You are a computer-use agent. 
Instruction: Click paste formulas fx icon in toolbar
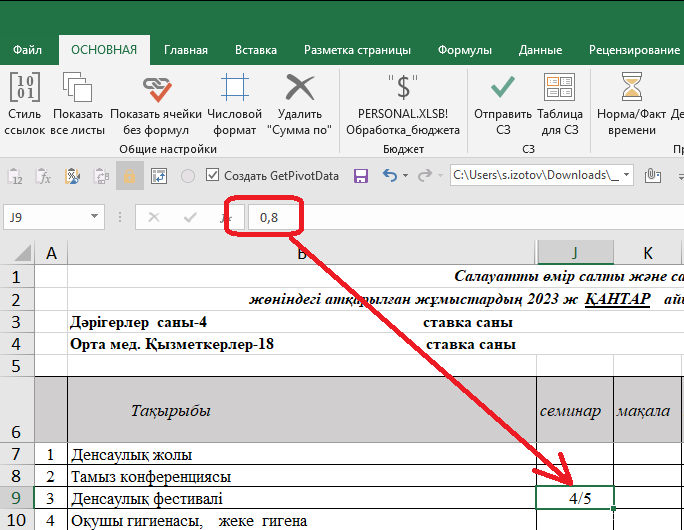point(44,176)
